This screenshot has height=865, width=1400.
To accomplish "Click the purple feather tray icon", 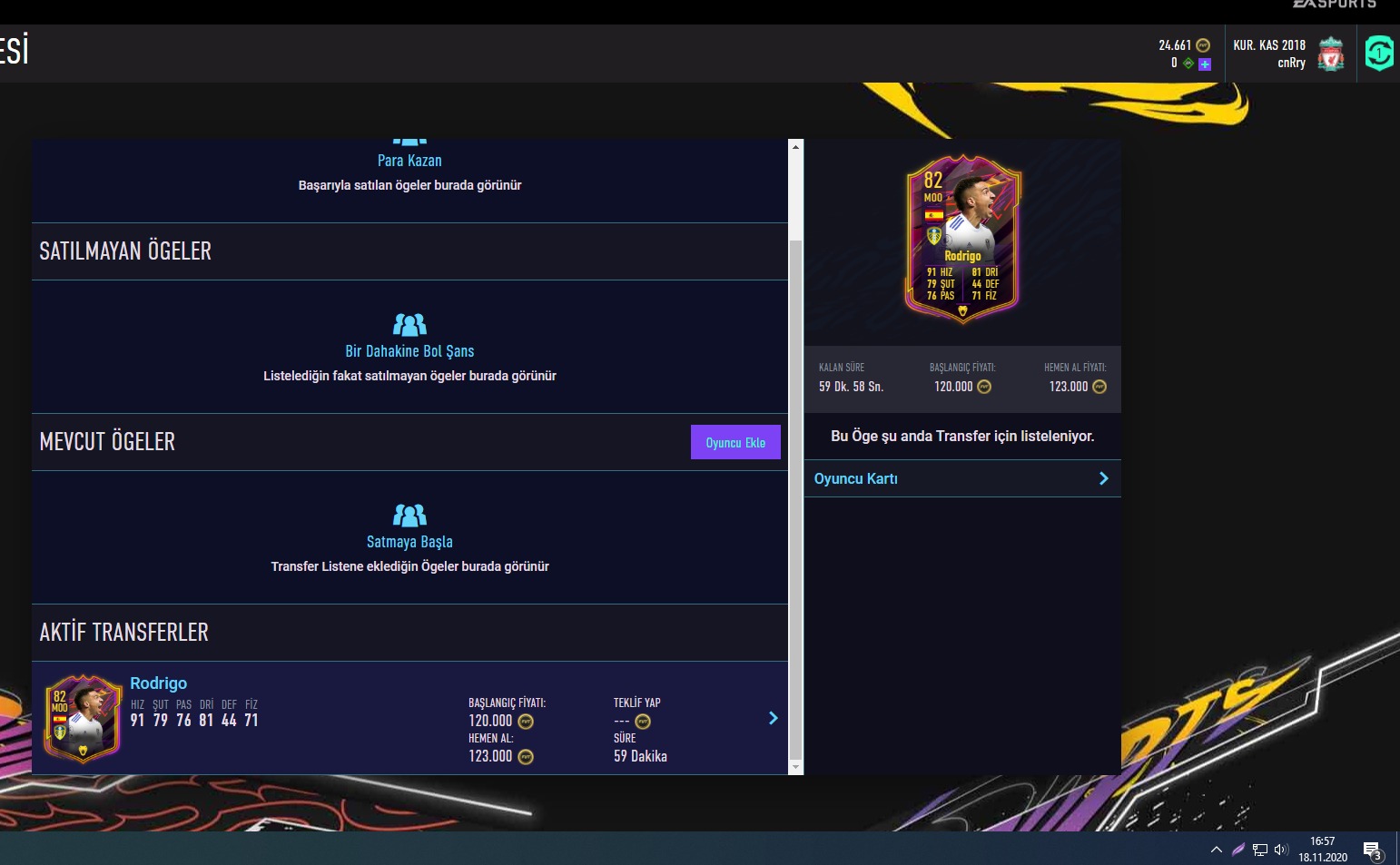I will click(x=1238, y=850).
